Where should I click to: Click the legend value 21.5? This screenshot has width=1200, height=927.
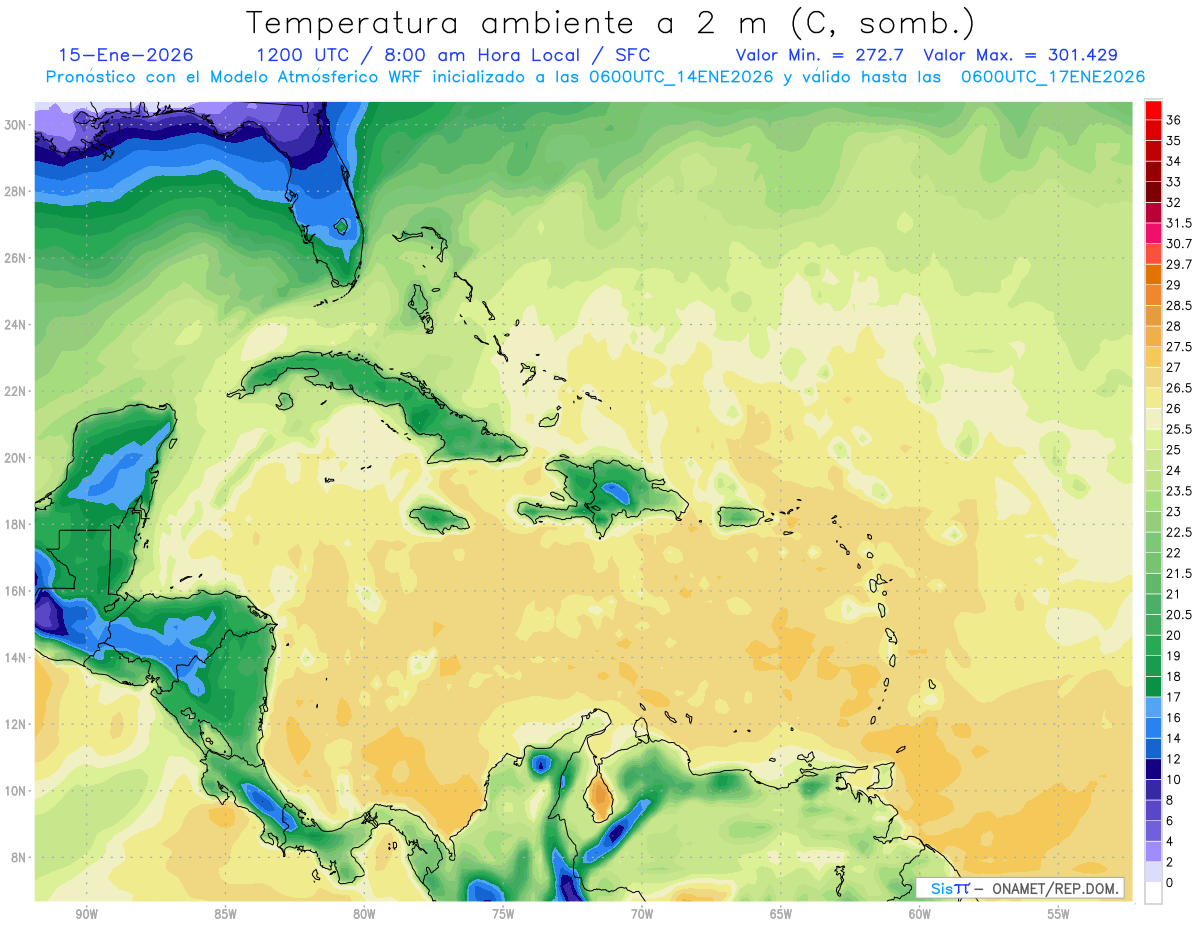coord(1179,573)
